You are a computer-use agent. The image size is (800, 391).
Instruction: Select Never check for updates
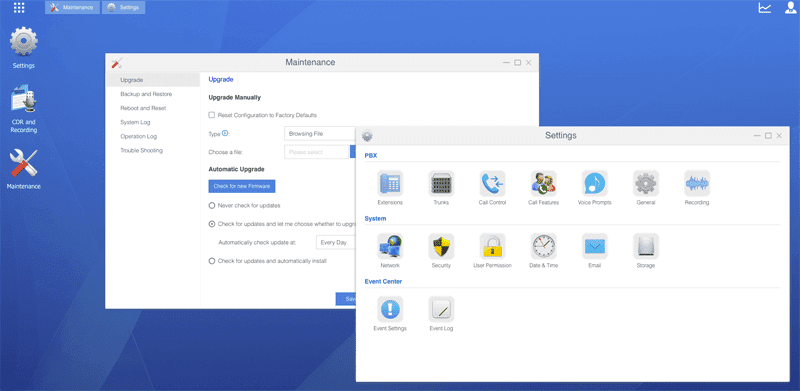212,205
